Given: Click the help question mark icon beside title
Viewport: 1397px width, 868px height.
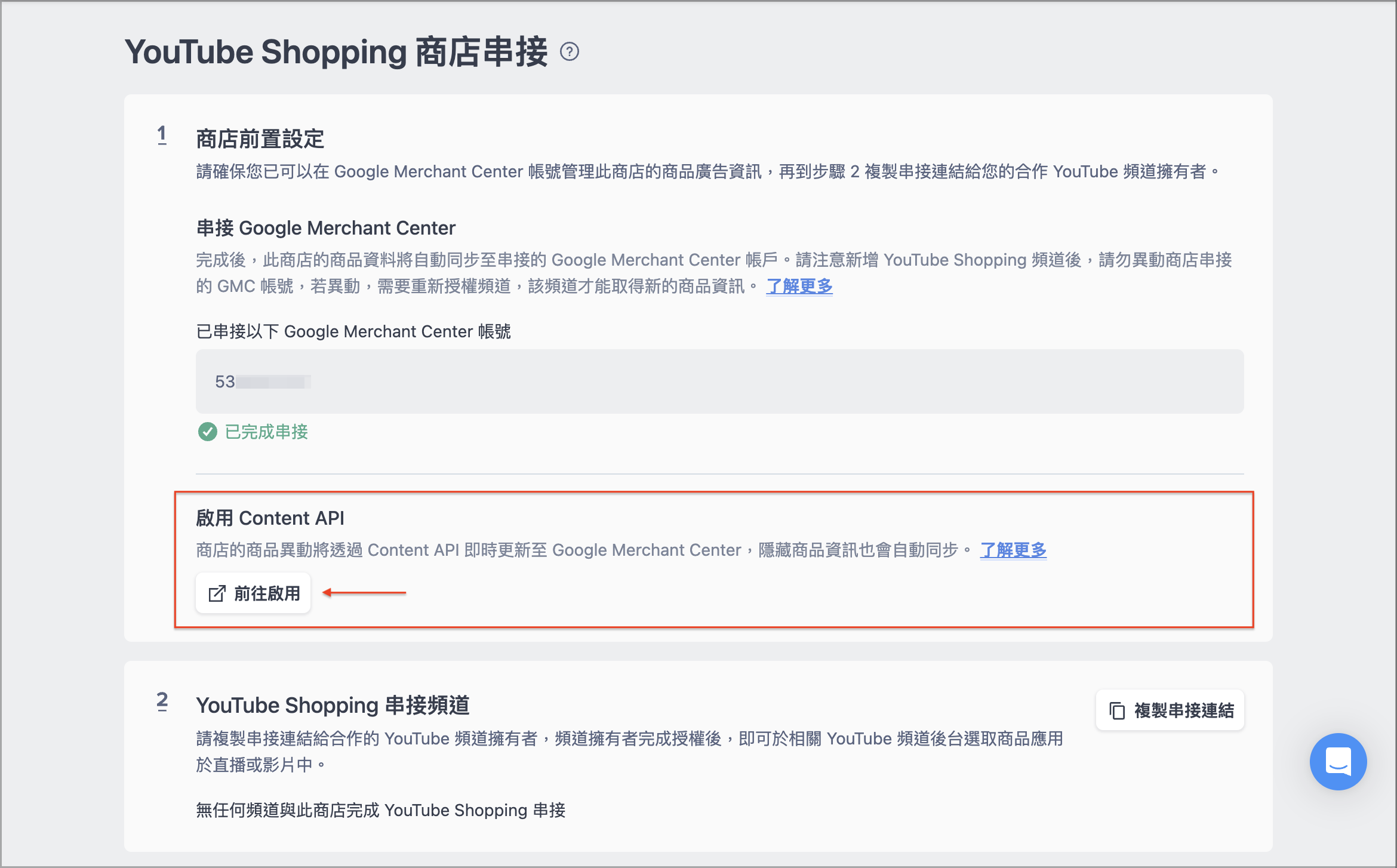Looking at the screenshot, I should coord(570,52).
